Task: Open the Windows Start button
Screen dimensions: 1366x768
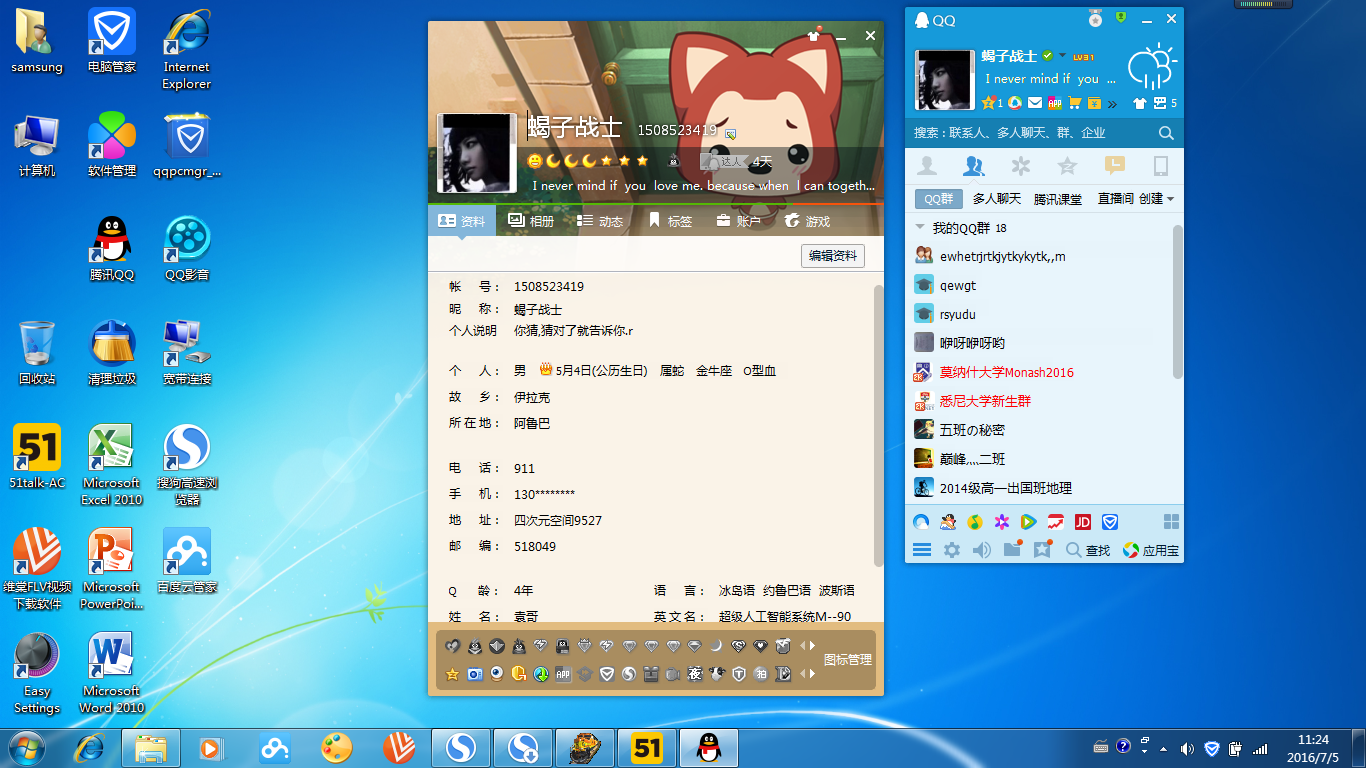Action: tap(27, 747)
